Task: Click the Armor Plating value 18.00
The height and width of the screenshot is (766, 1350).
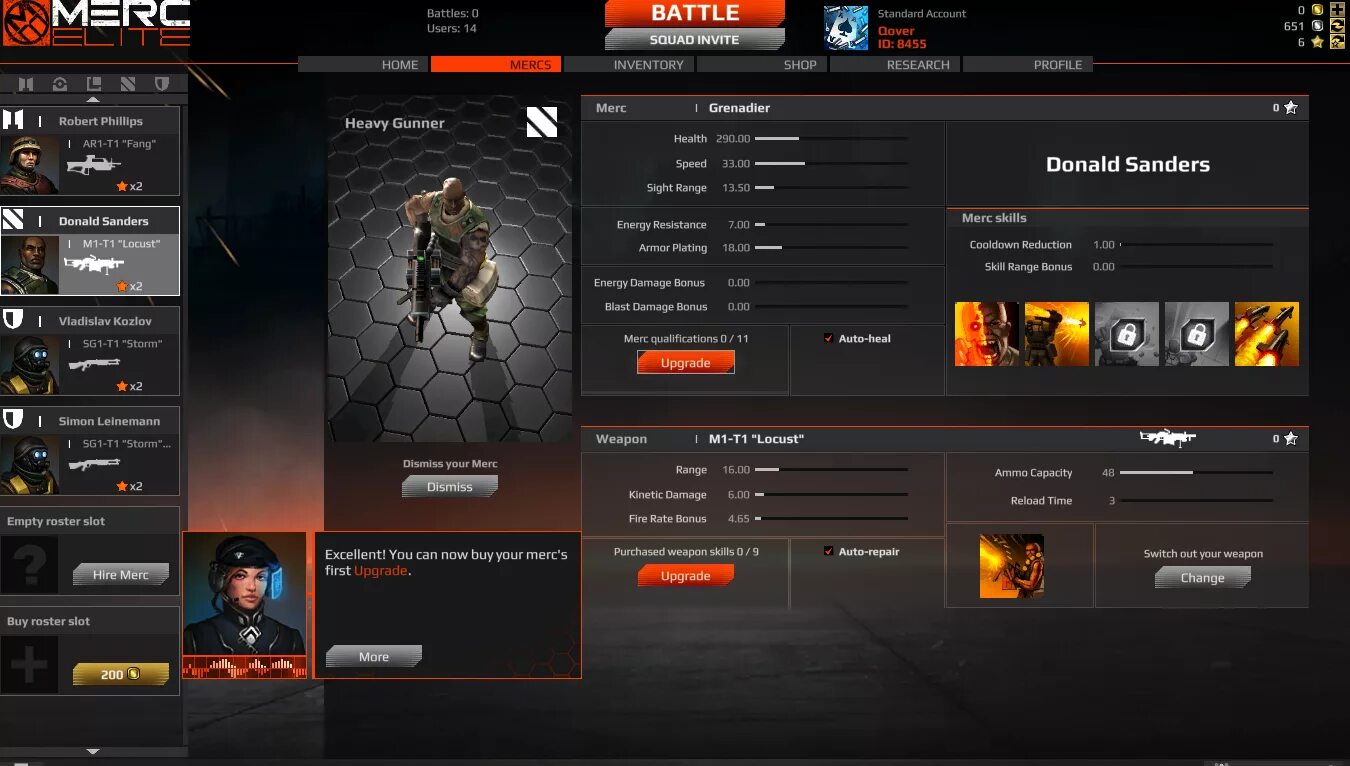Action: 735,248
